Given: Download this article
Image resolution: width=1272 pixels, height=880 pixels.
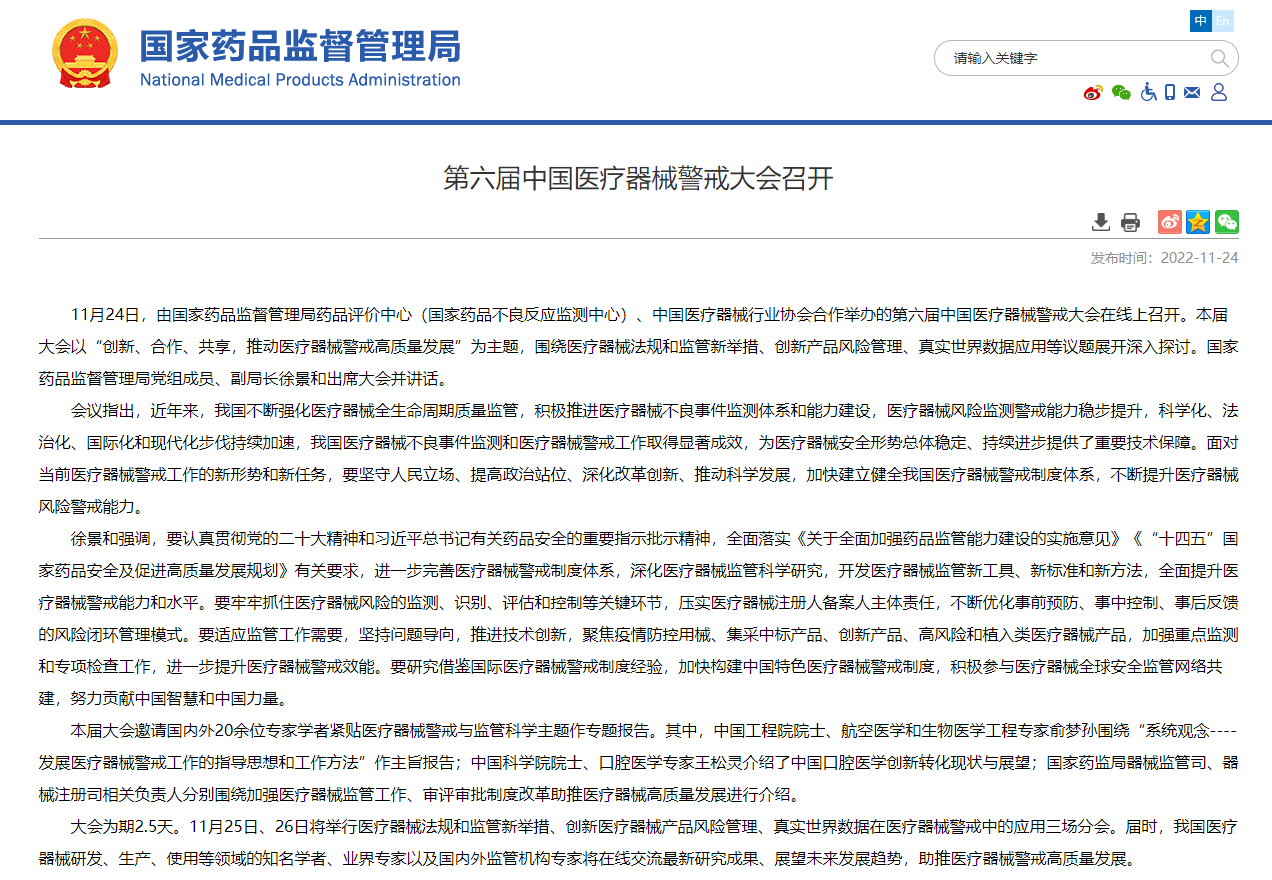Looking at the screenshot, I should [1100, 222].
